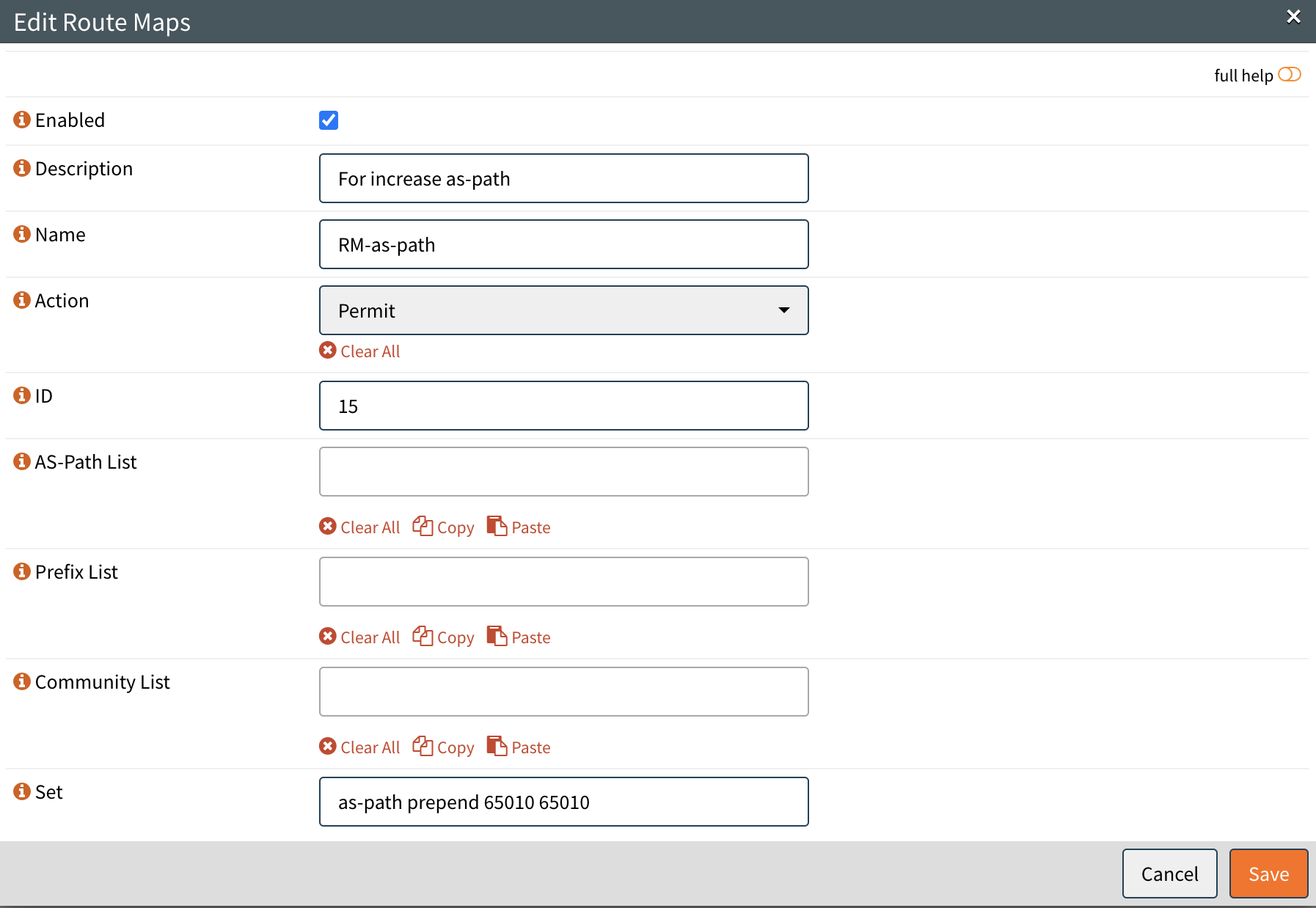This screenshot has width=1316, height=908.
Task: Save the route map changes
Action: [1268, 874]
